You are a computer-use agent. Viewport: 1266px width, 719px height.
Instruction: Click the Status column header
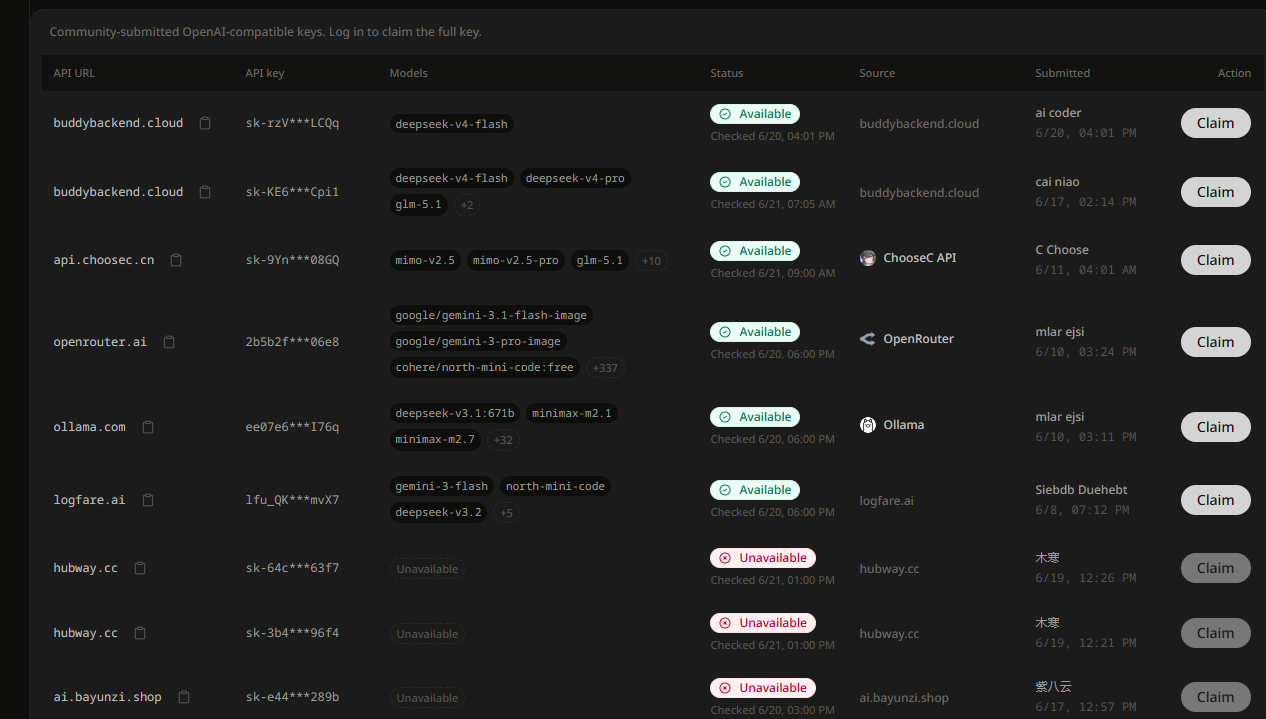[x=727, y=73]
